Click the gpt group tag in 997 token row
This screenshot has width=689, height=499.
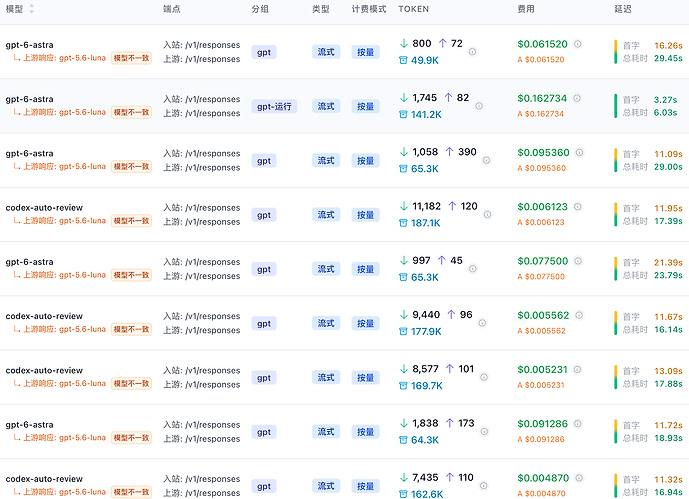(x=264, y=269)
